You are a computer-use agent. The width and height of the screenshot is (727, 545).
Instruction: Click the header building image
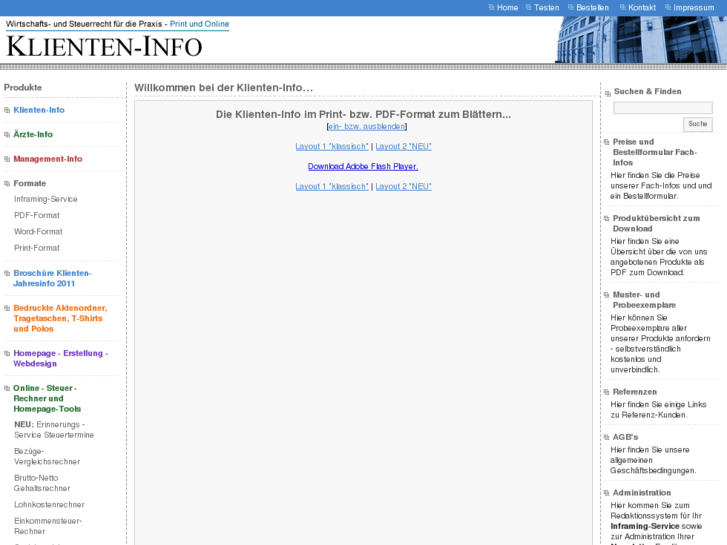pyautogui.click(x=641, y=39)
